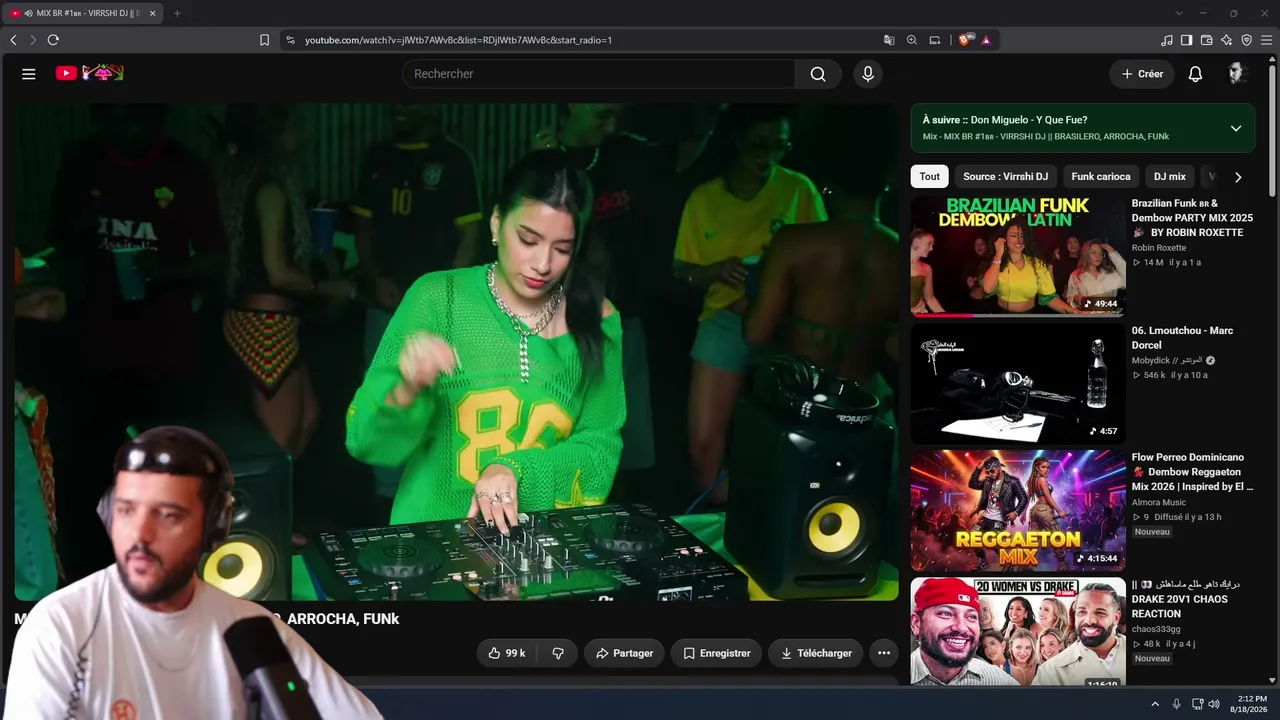Open the account avatar menu

[x=1237, y=74]
